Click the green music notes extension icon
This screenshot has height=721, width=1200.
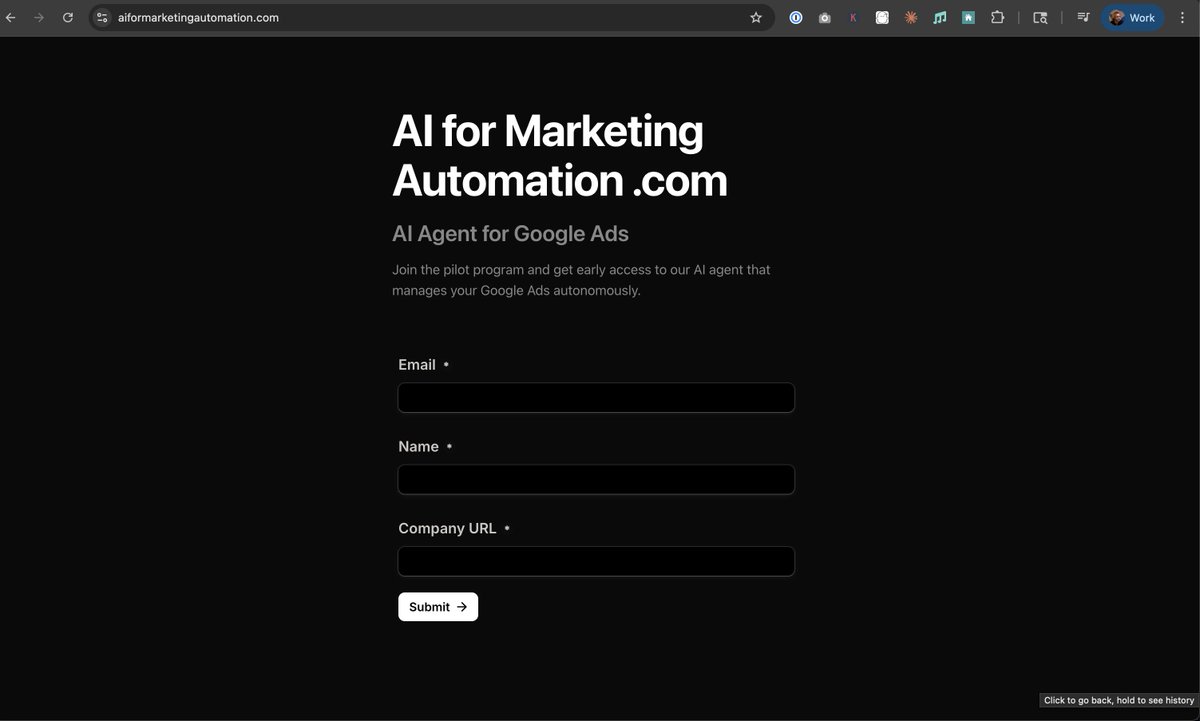(939, 18)
